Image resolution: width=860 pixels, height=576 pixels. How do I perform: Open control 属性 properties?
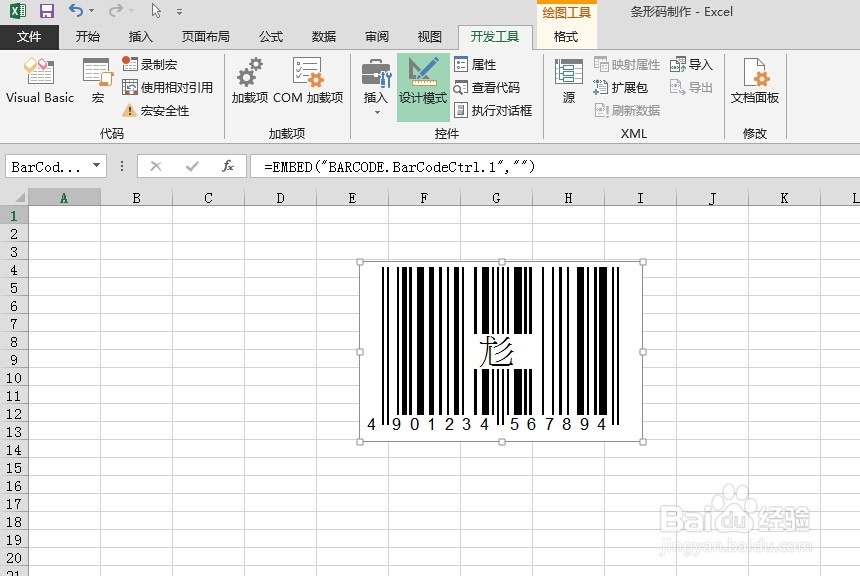click(x=475, y=64)
